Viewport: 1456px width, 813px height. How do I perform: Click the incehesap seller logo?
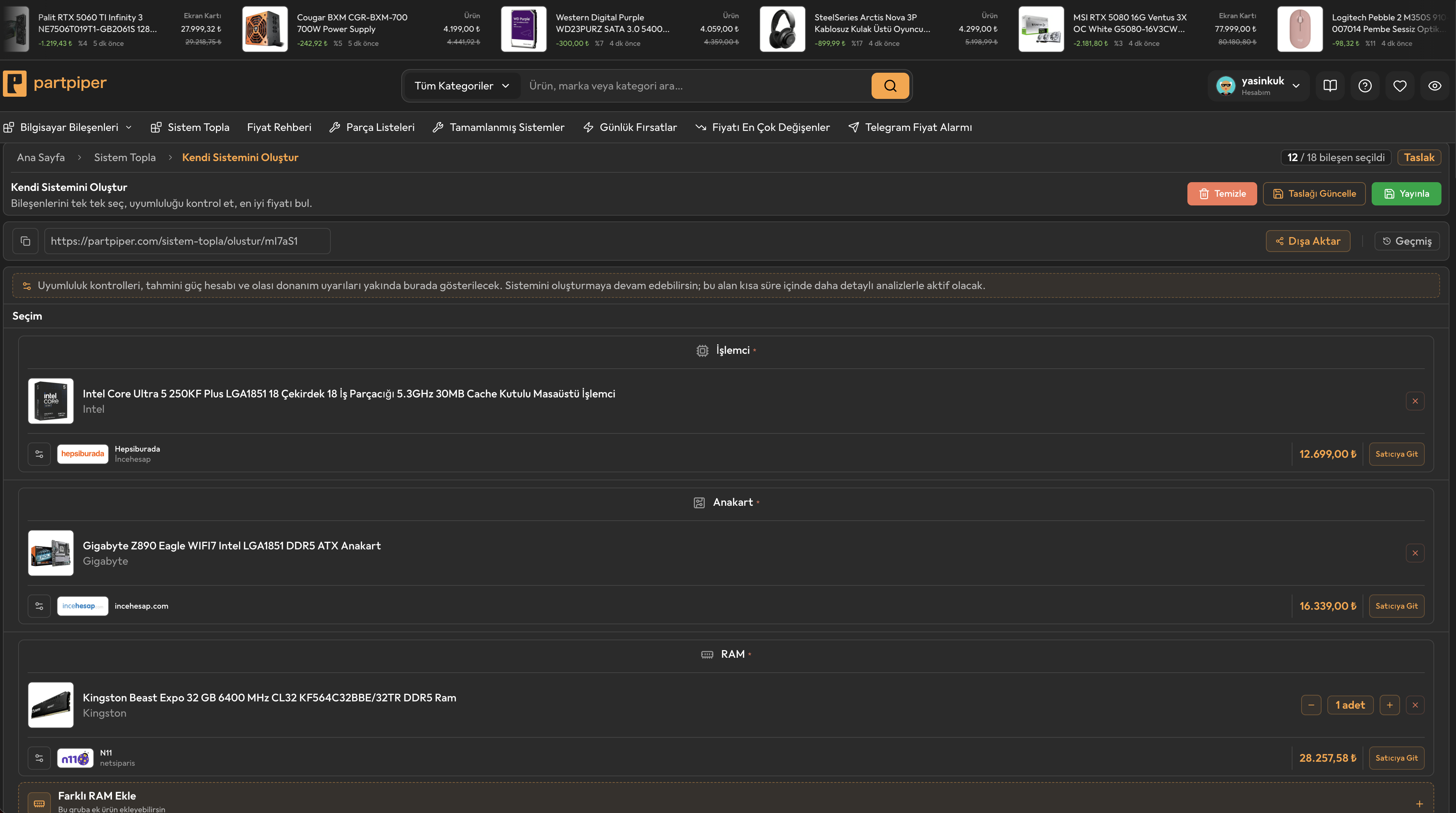click(x=83, y=606)
